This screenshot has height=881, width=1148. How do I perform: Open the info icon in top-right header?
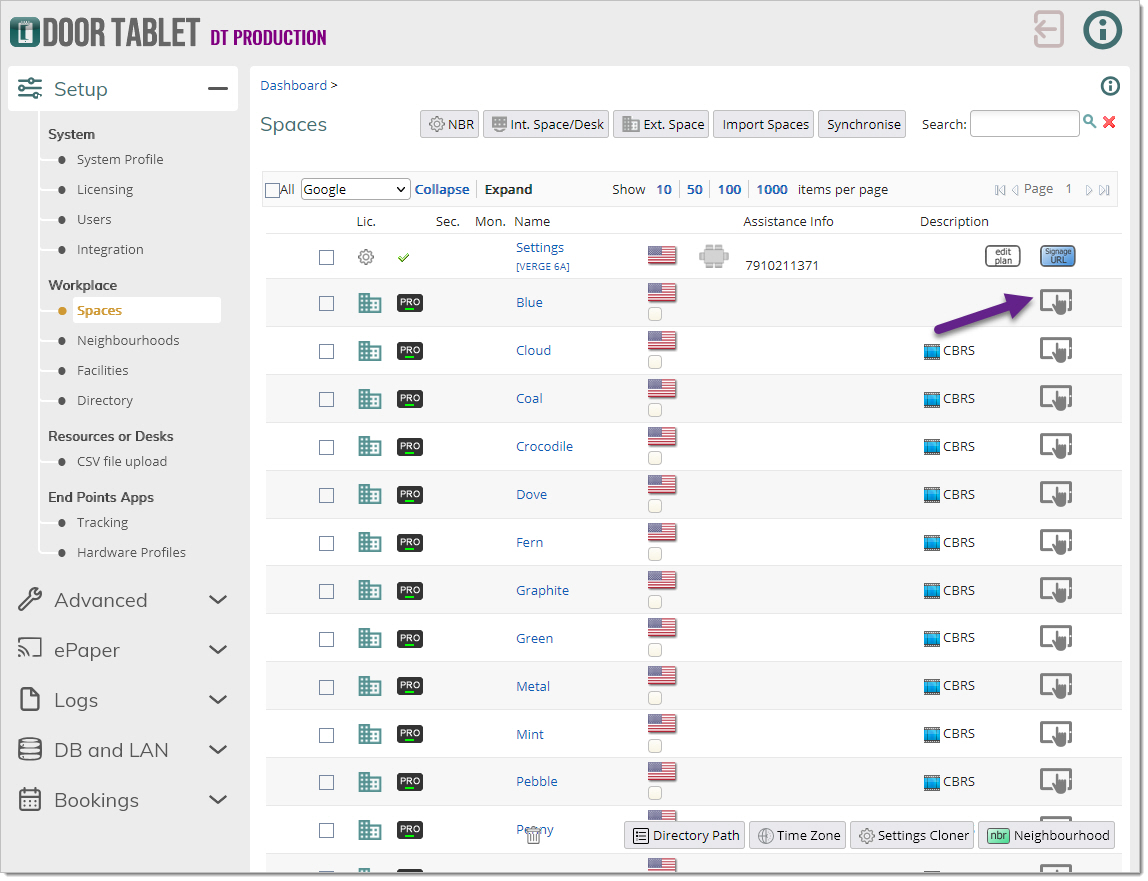click(1102, 29)
